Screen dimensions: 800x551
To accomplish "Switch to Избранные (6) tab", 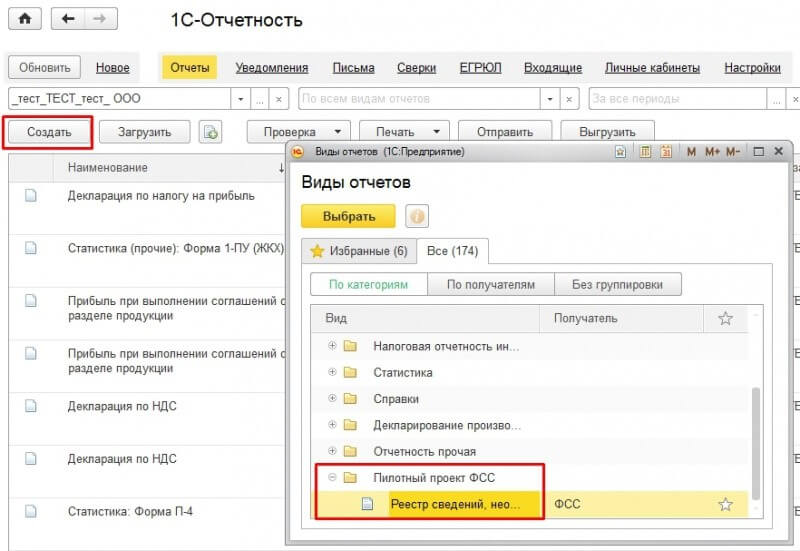I will [359, 251].
